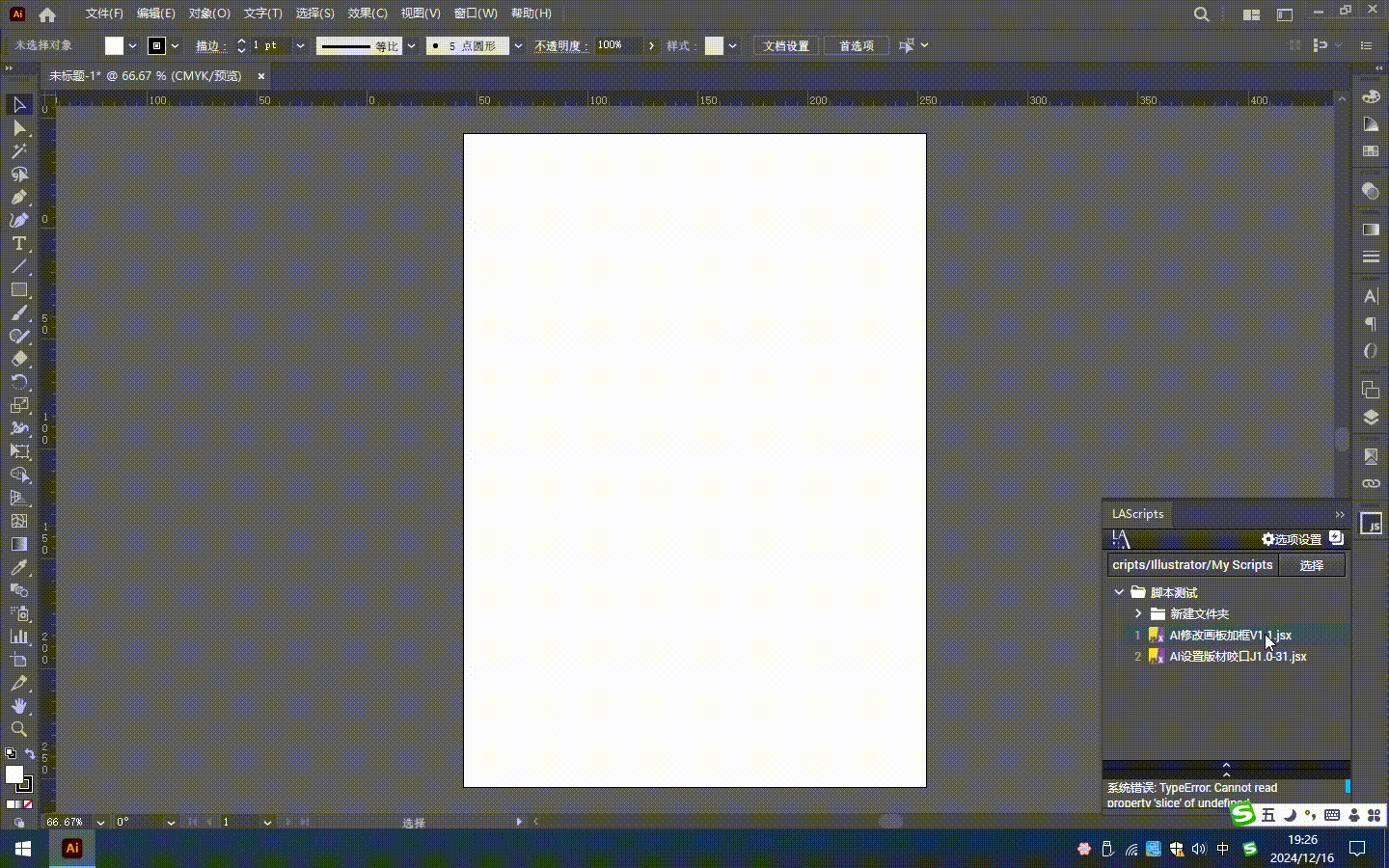The width and height of the screenshot is (1389, 868).
Task: Choose the Zoom tool
Action: [x=18, y=729]
